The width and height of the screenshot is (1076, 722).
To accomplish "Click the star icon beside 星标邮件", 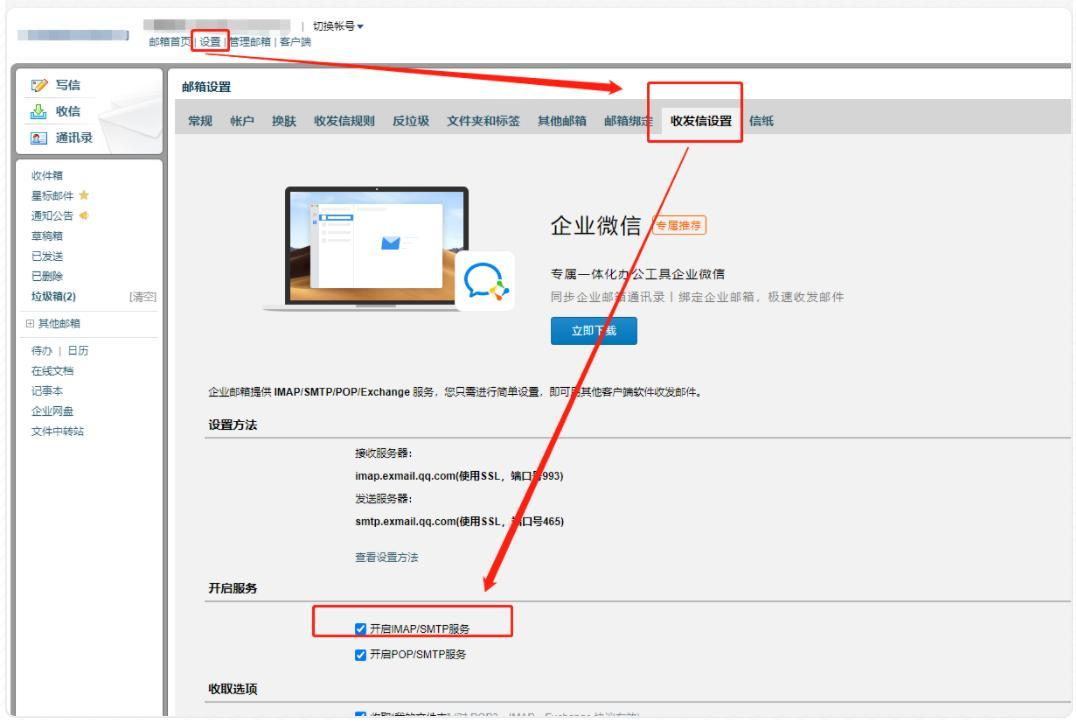I will pyautogui.click(x=84, y=196).
